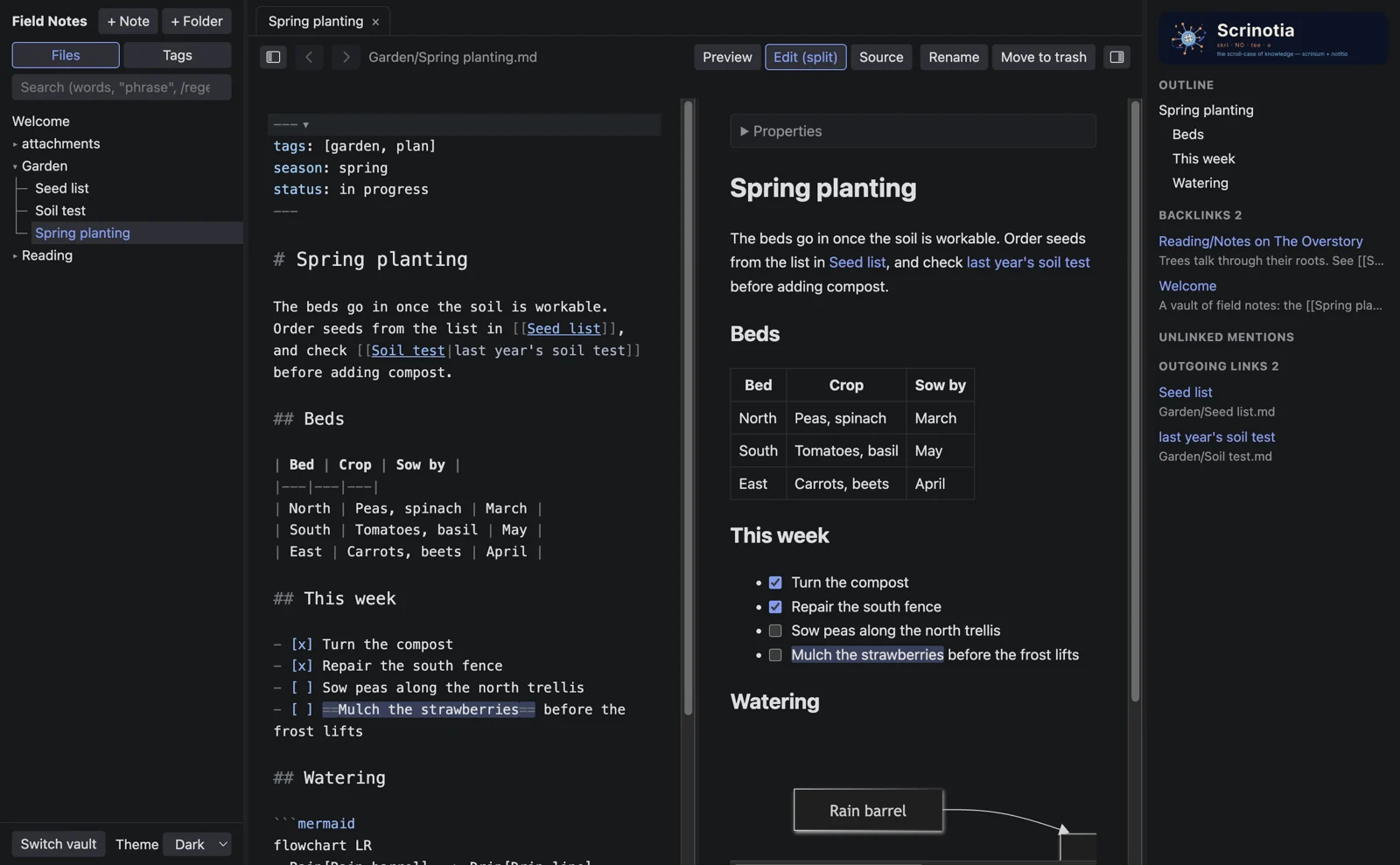Toggle the right sidebar panel icon
1400x865 pixels.
(1116, 57)
